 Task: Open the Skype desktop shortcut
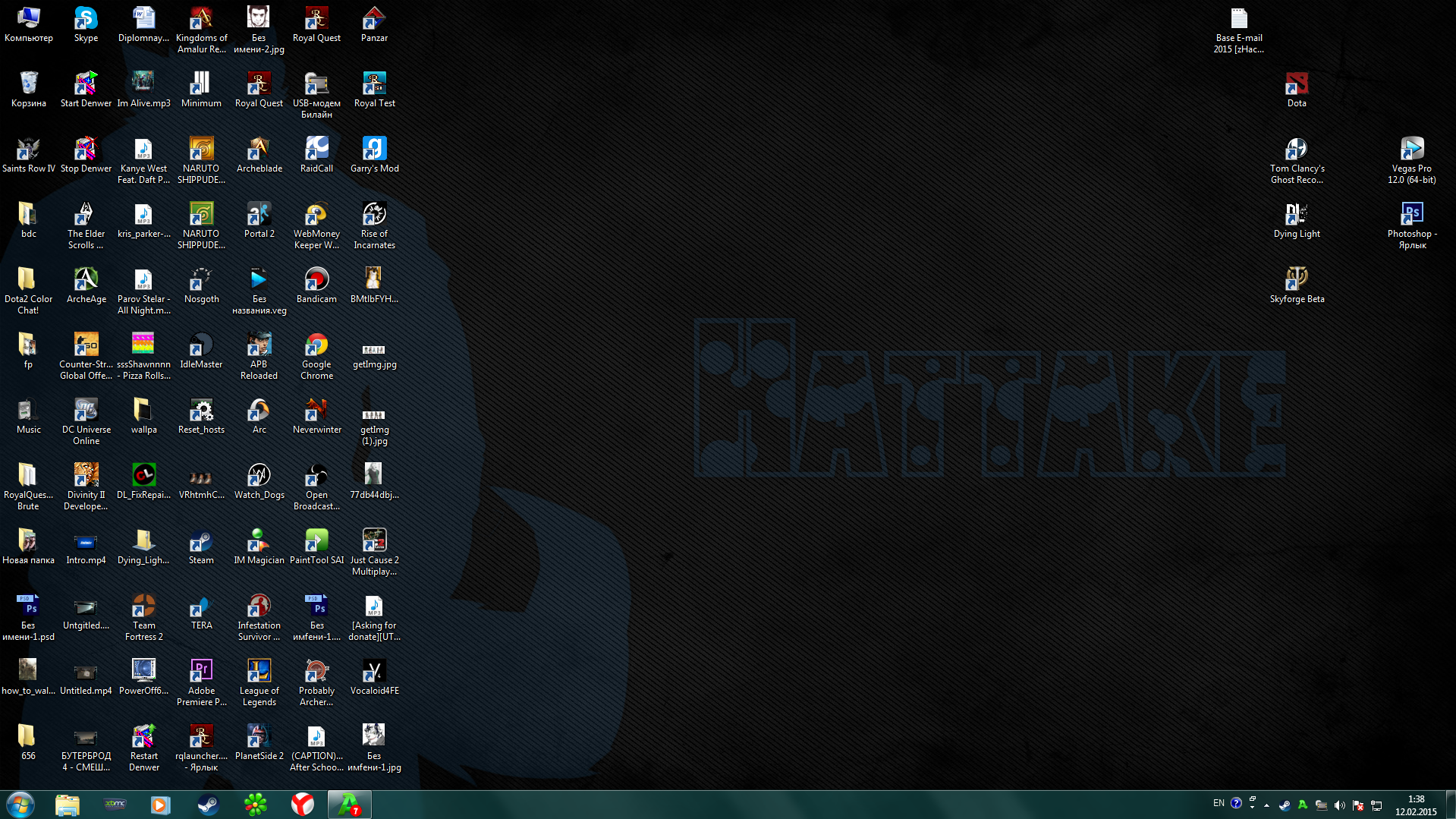(86, 19)
